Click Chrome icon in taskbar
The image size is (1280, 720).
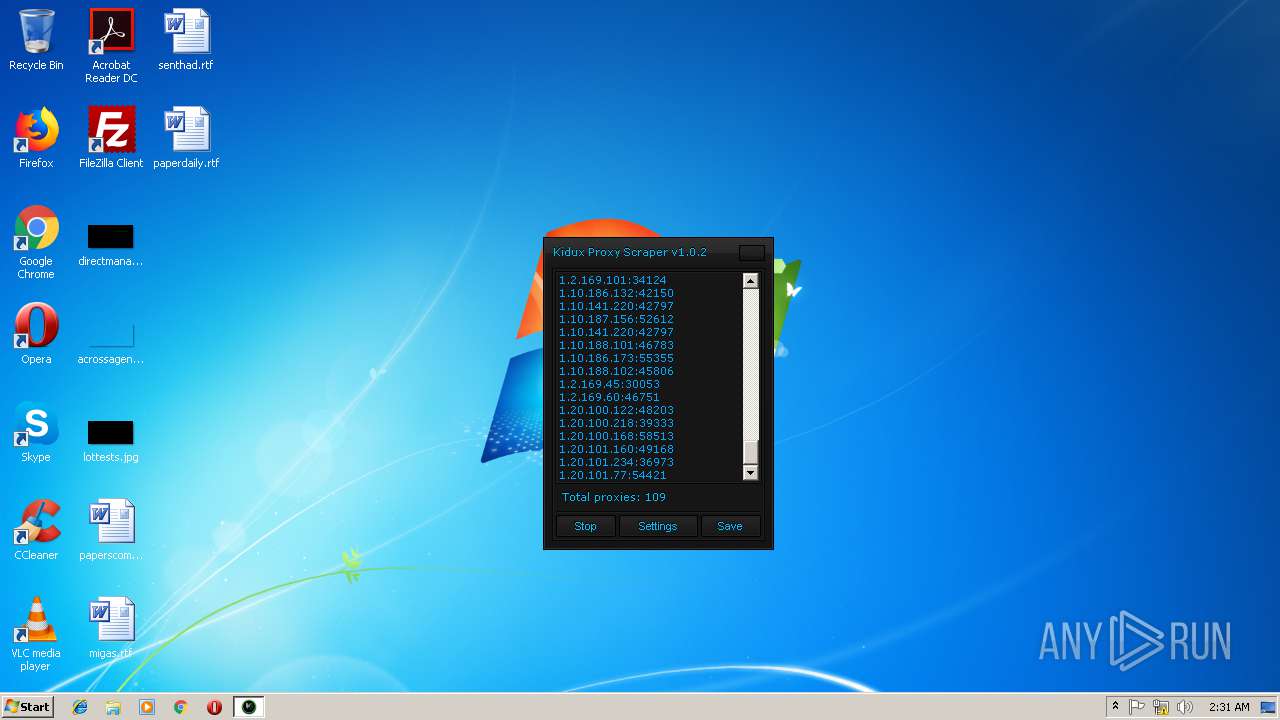pos(181,707)
